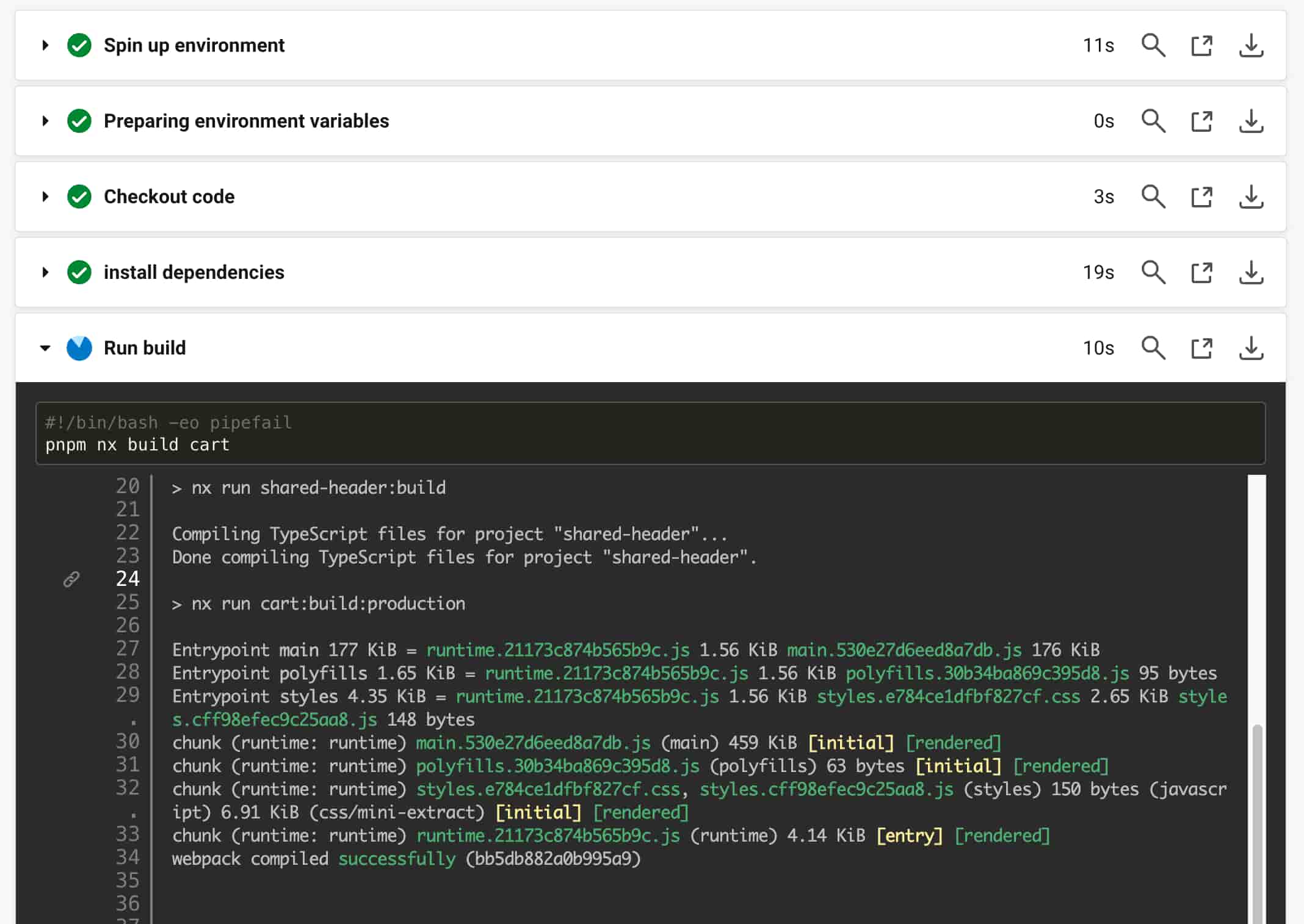Screen dimensions: 1304x924
Task: Download Checkout code step output
Action: (x=1251, y=197)
